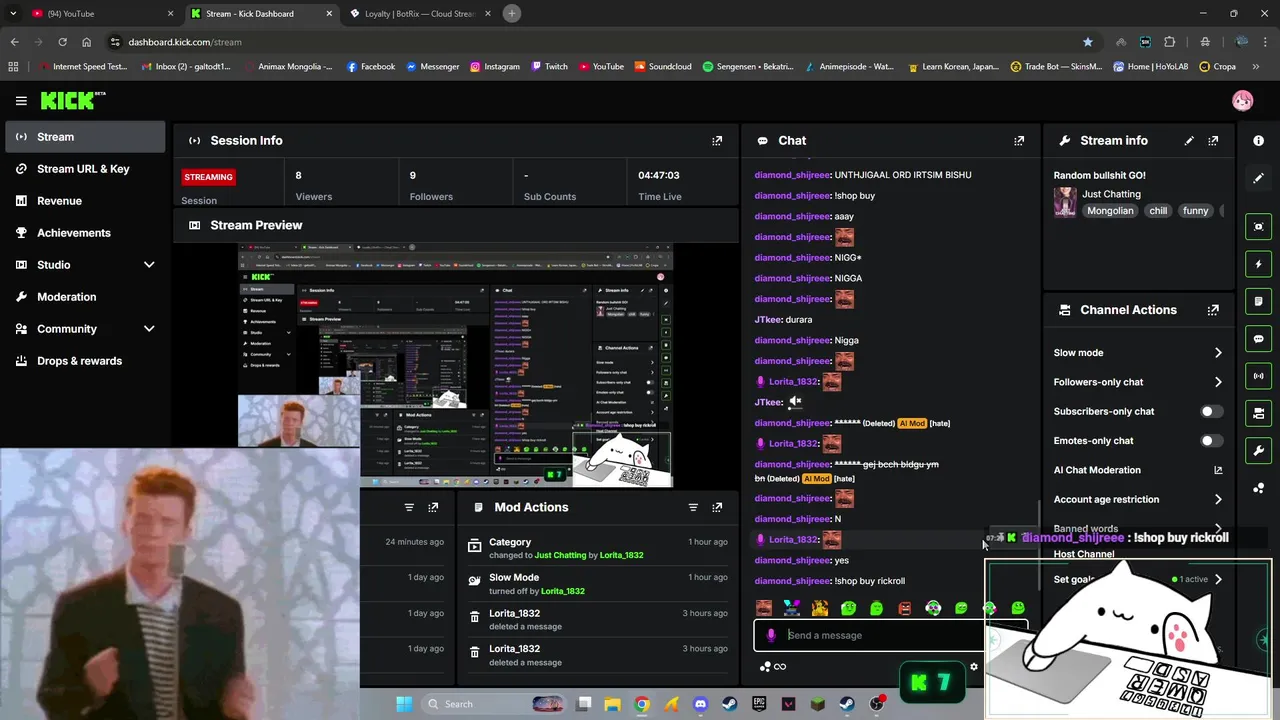Open chat settings gear below the message box
Image resolution: width=1280 pixels, height=720 pixels.
coord(974,667)
